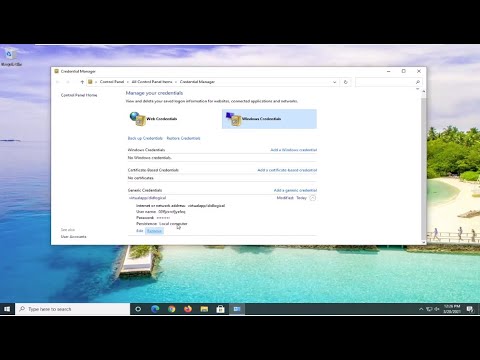Select the Windows Credentials vault
The image size is (480, 360).
click(x=269, y=119)
